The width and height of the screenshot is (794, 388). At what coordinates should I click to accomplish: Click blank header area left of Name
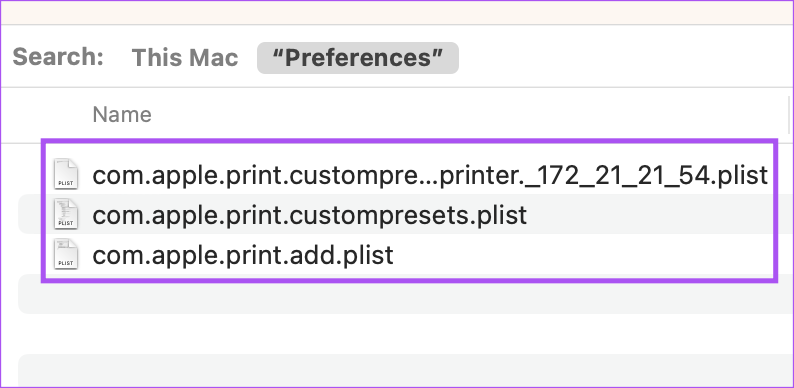(x=48, y=114)
